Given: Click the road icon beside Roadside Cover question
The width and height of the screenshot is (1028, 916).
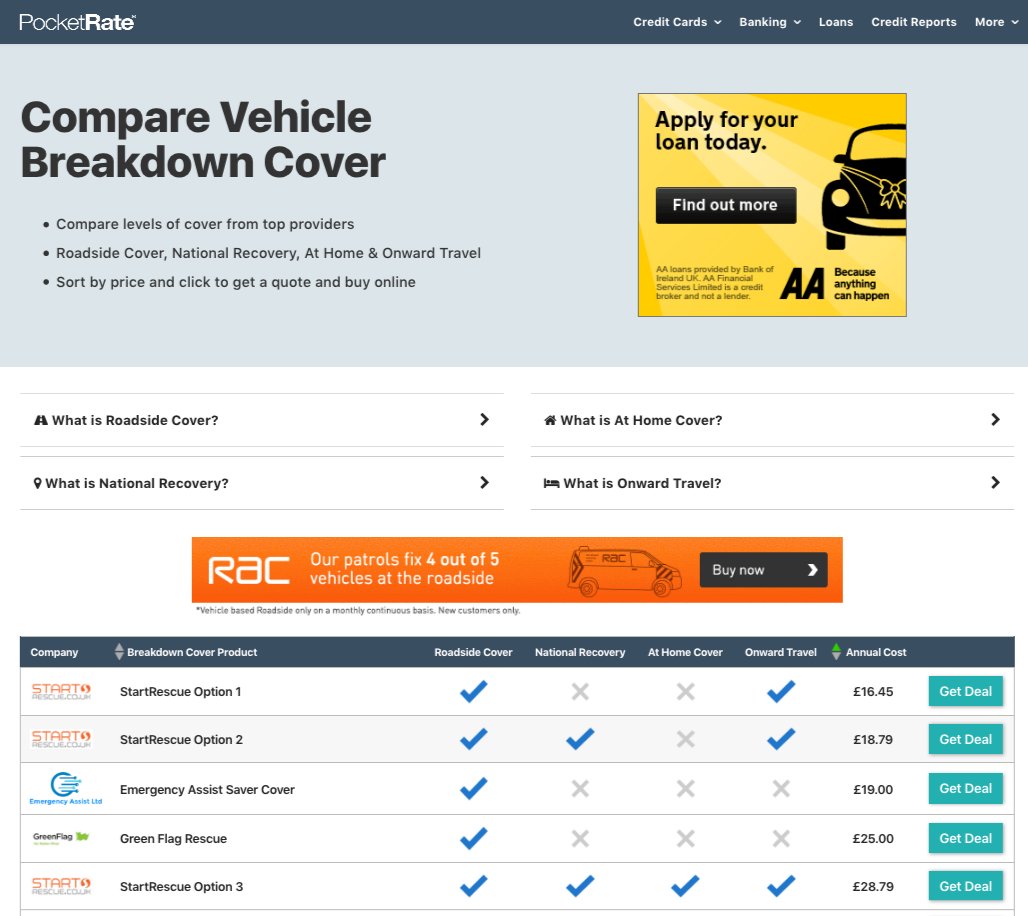Looking at the screenshot, I should pos(41,420).
